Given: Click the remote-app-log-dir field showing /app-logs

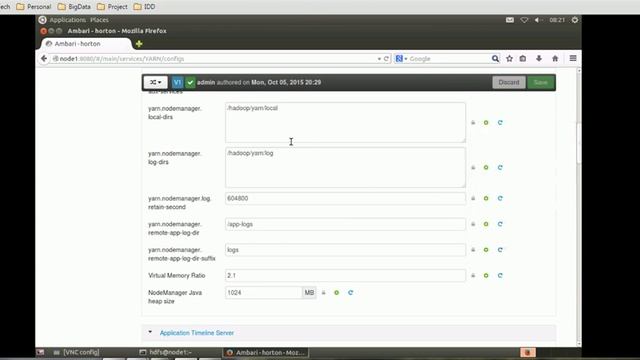Looking at the screenshot, I should point(345,224).
